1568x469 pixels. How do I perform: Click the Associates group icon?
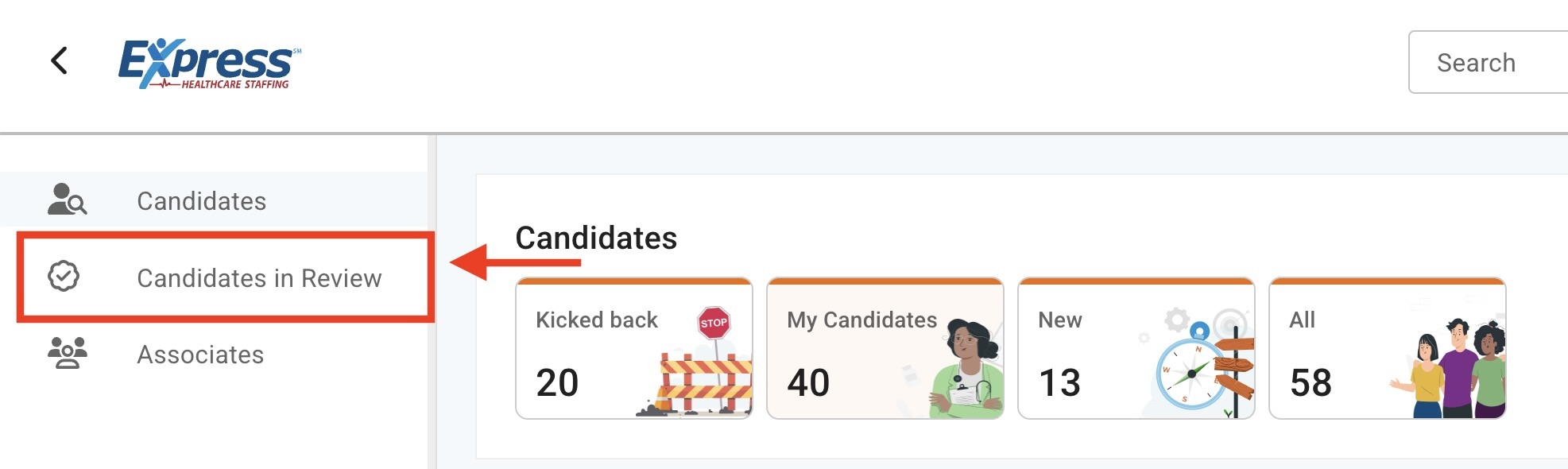pos(68,353)
